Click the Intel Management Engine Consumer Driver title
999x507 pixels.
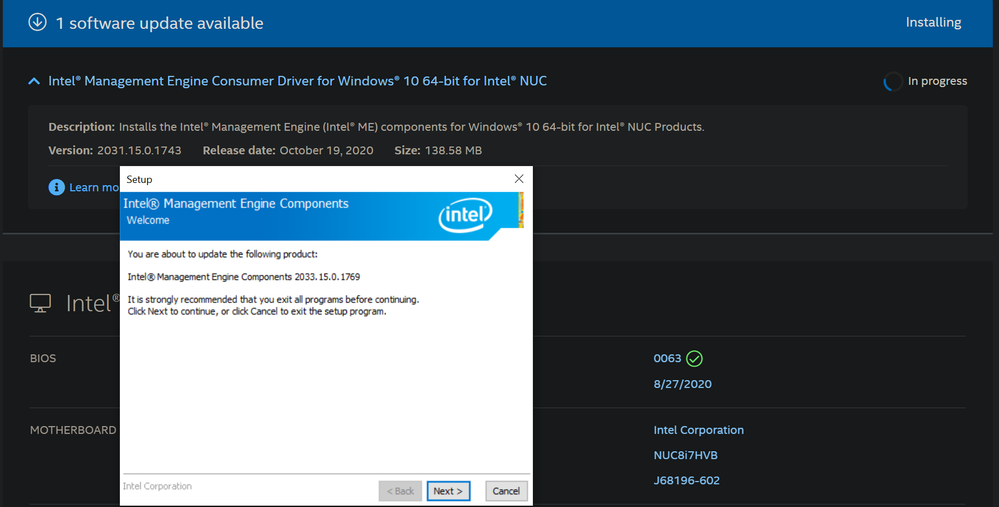[x=297, y=81]
